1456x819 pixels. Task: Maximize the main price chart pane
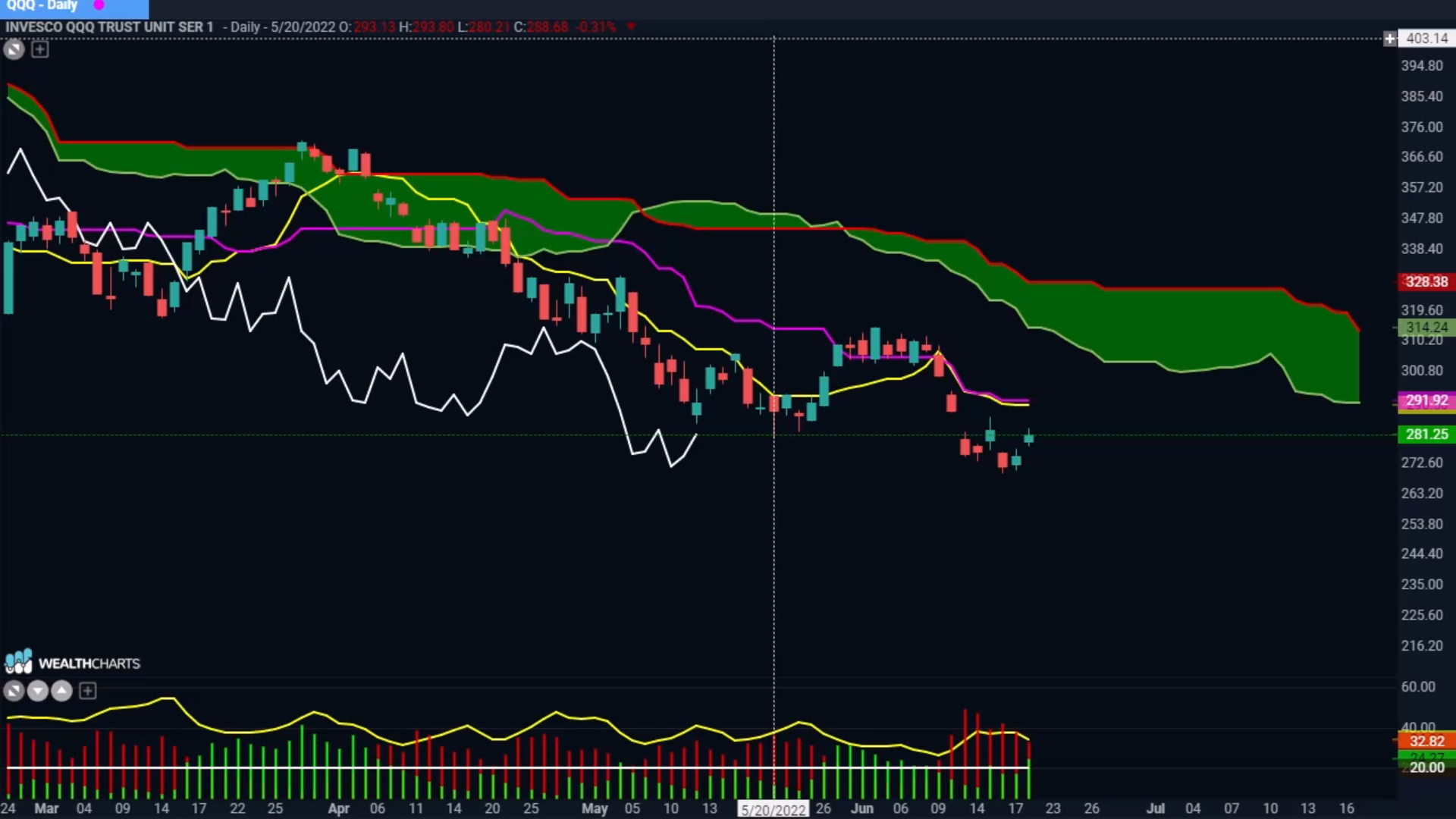tap(14, 50)
